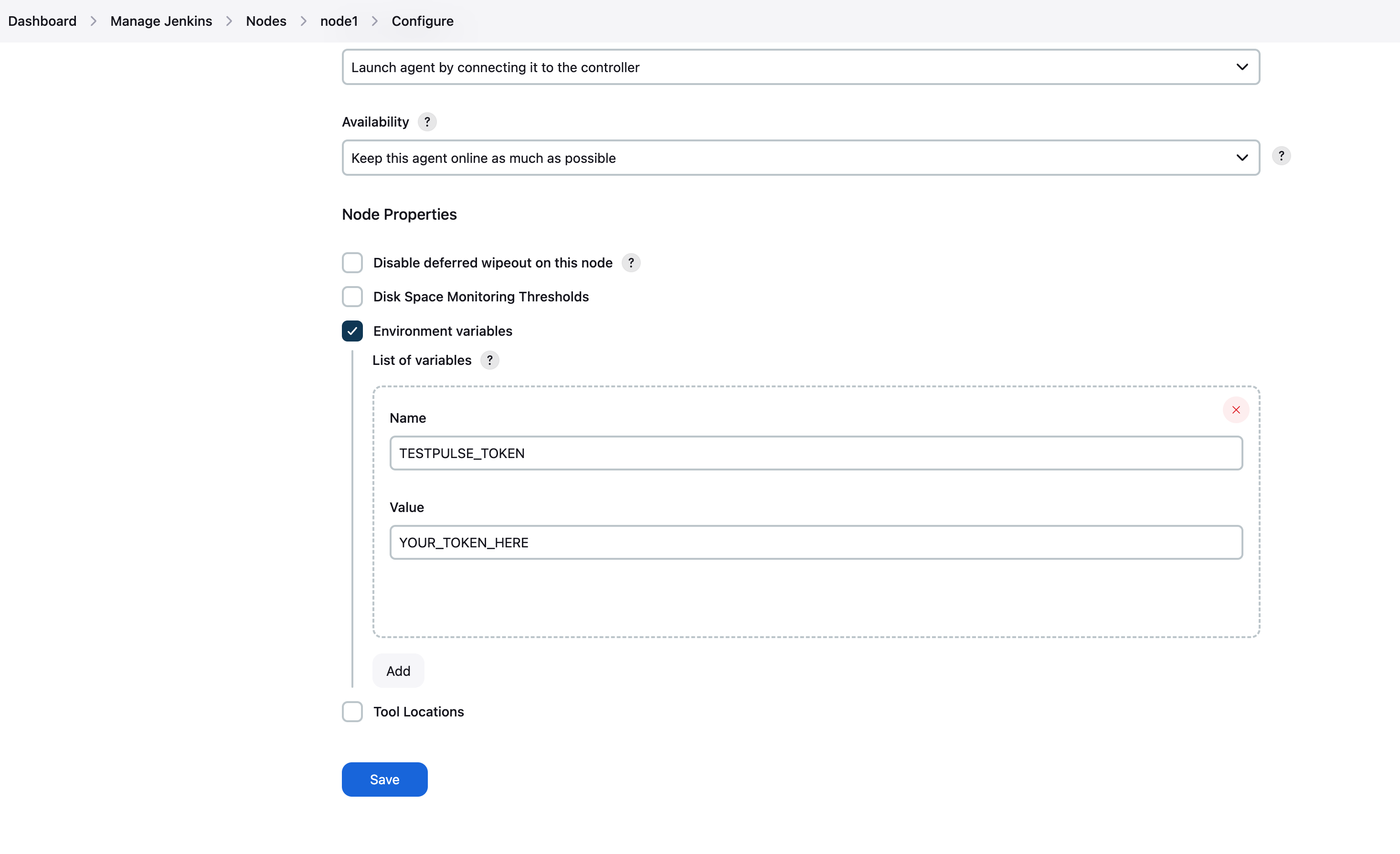Enable Disable deferred wipeout on this node
1400x854 pixels.
click(x=352, y=263)
